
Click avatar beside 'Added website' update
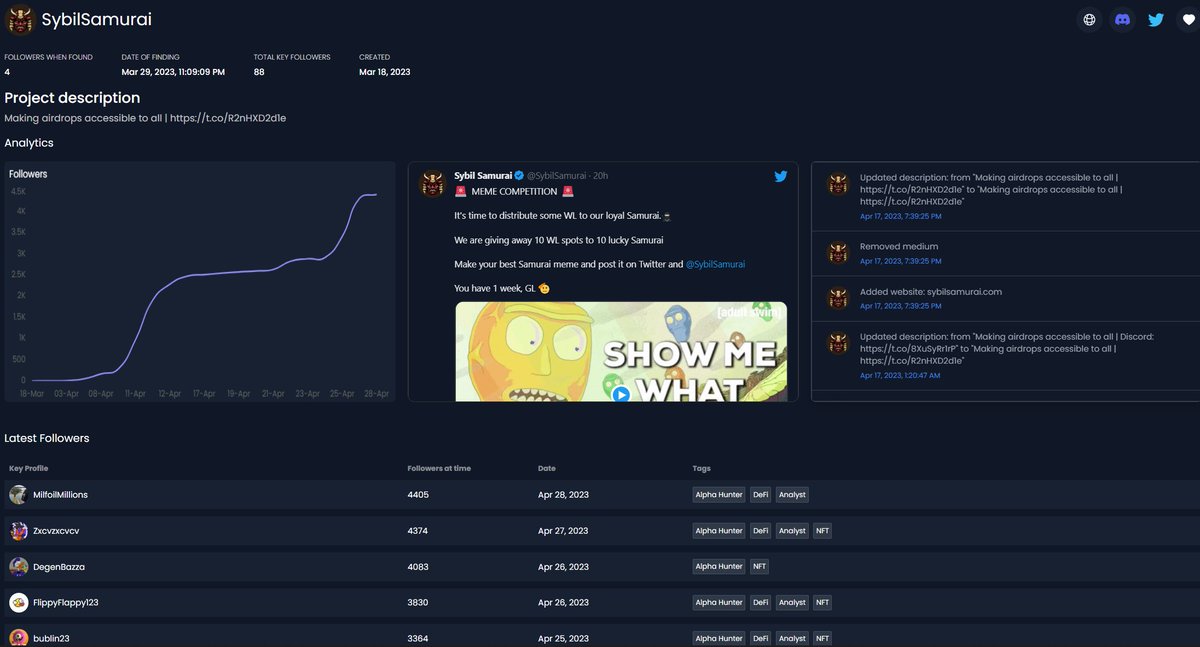838,299
